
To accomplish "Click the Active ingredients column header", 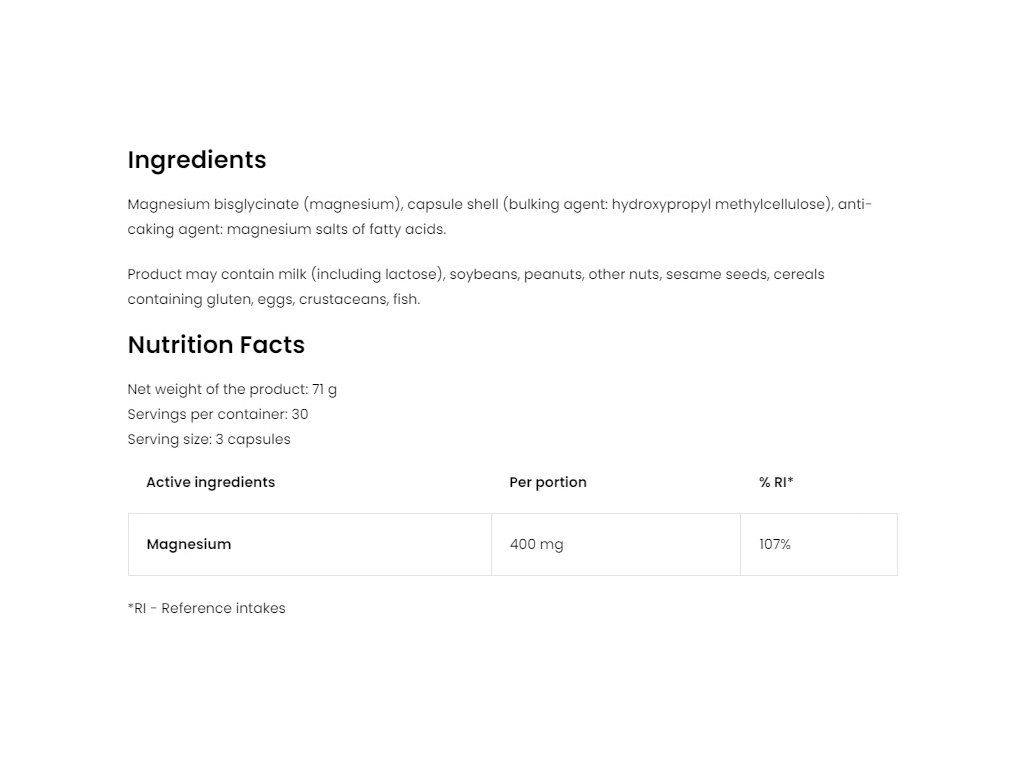I will tap(210, 482).
